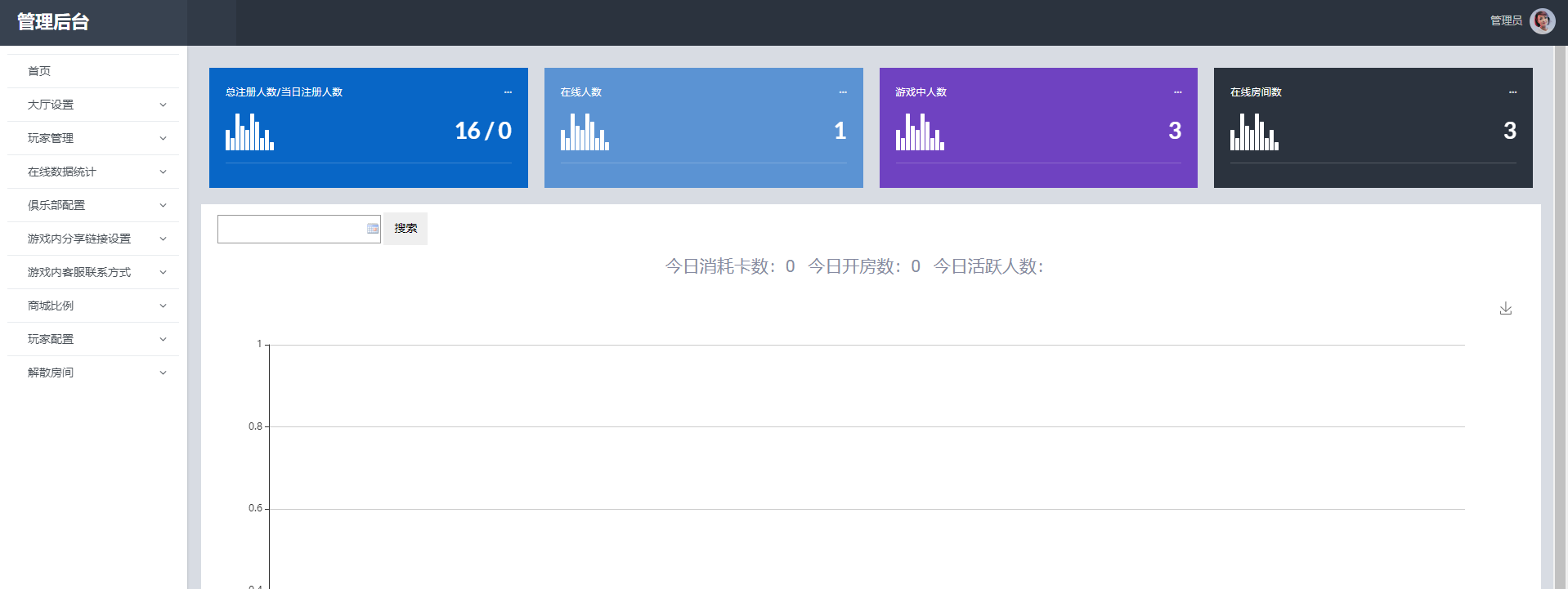Open 俱乐部配置 menu item
The height and width of the screenshot is (589, 1568).
tap(92, 205)
